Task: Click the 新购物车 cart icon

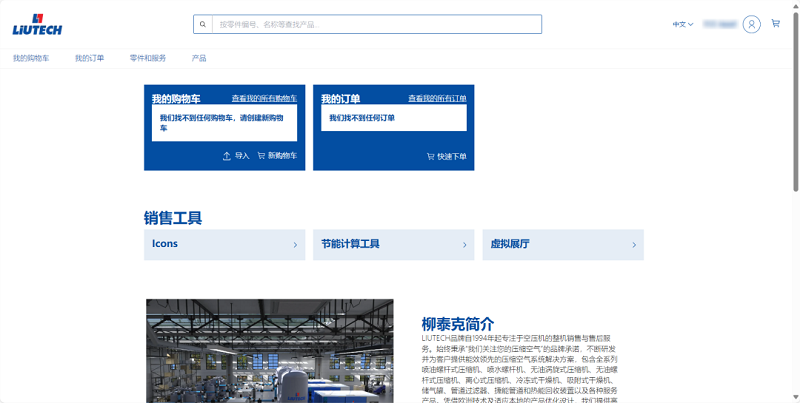Action: tap(261, 156)
